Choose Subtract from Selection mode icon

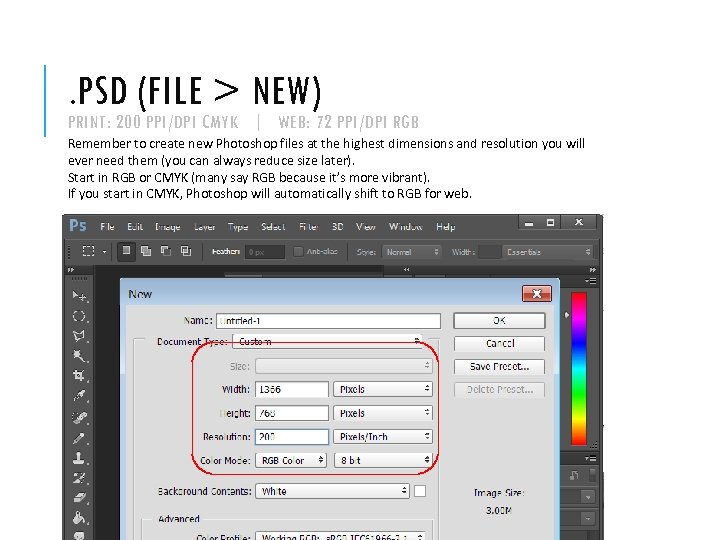point(166,251)
